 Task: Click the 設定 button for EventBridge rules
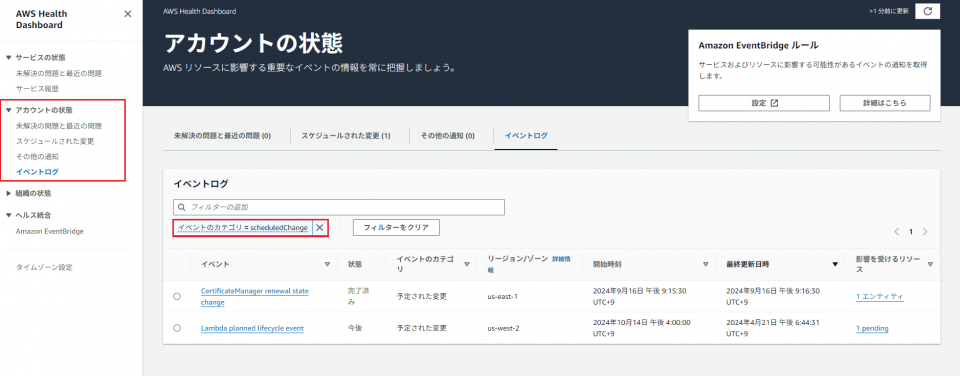[x=763, y=103]
